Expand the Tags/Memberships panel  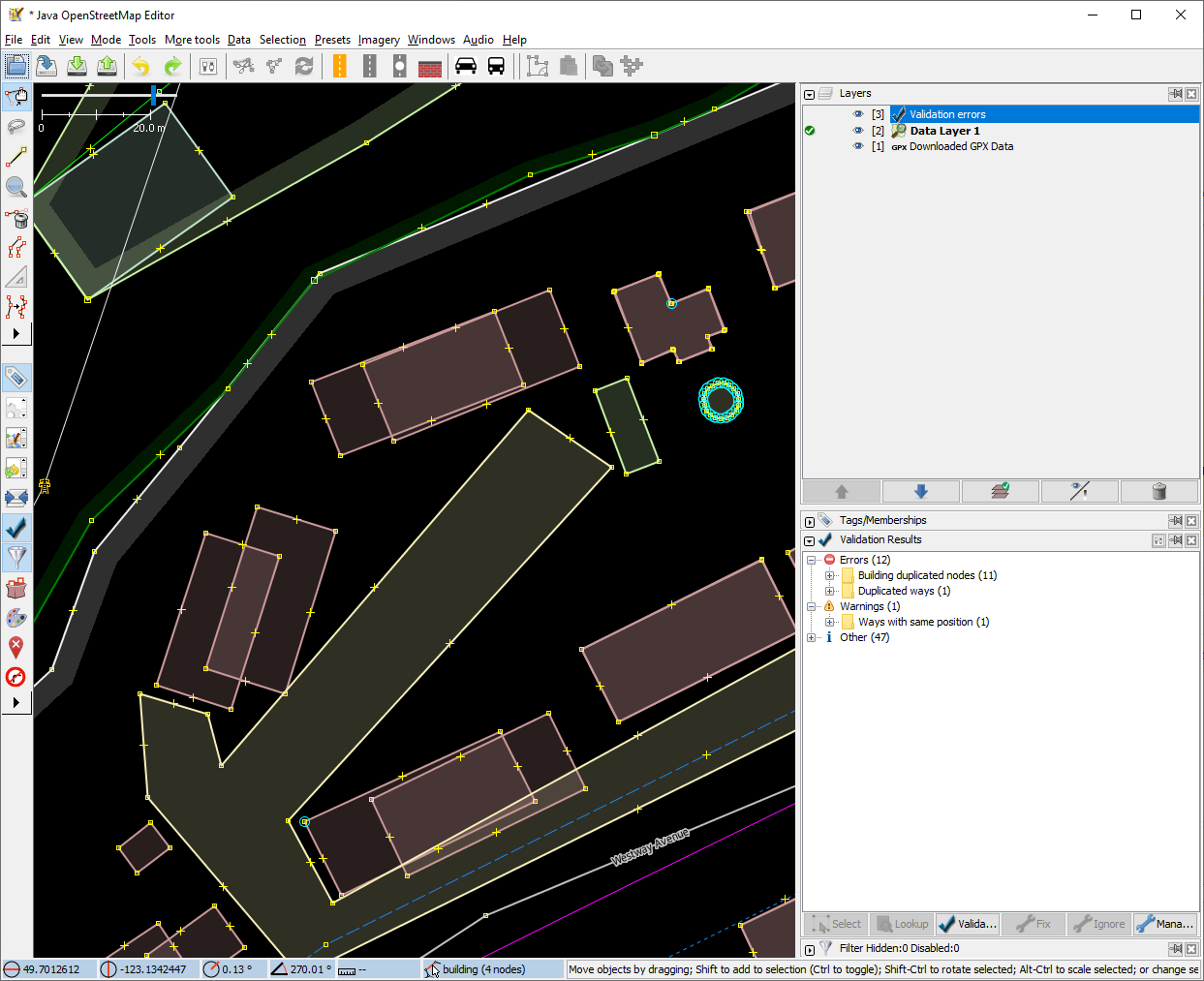pyautogui.click(x=810, y=521)
